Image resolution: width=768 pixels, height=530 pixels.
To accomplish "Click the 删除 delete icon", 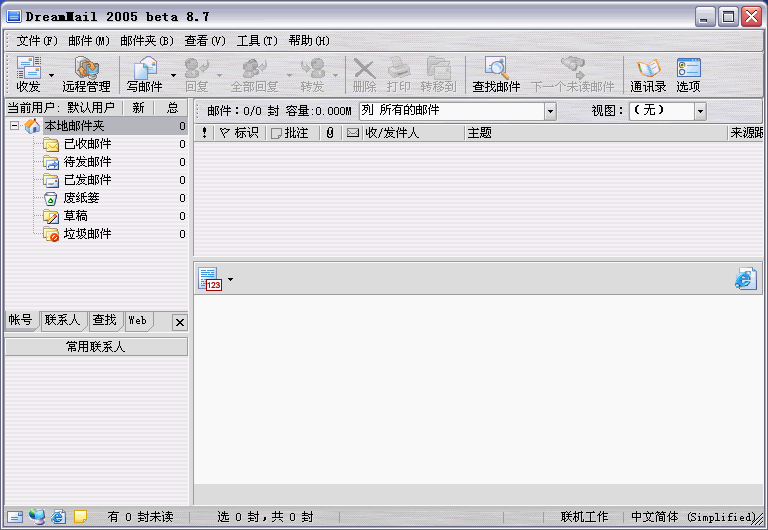I will 364,74.
